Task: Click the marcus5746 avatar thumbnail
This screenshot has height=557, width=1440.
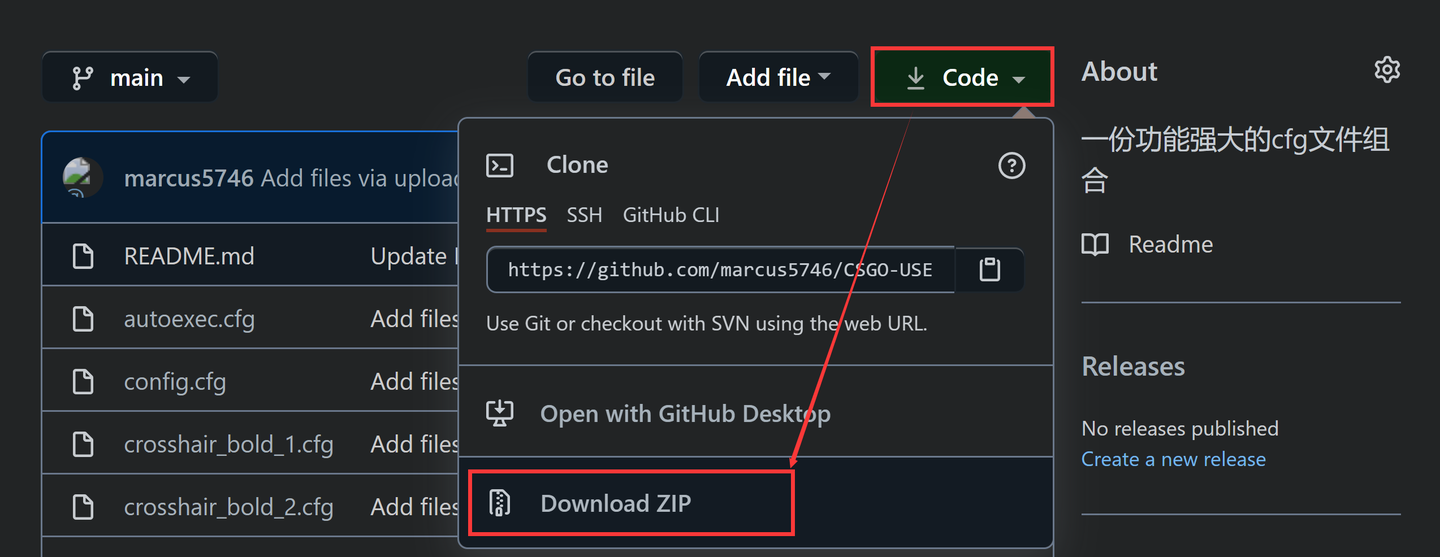Action: (x=83, y=178)
